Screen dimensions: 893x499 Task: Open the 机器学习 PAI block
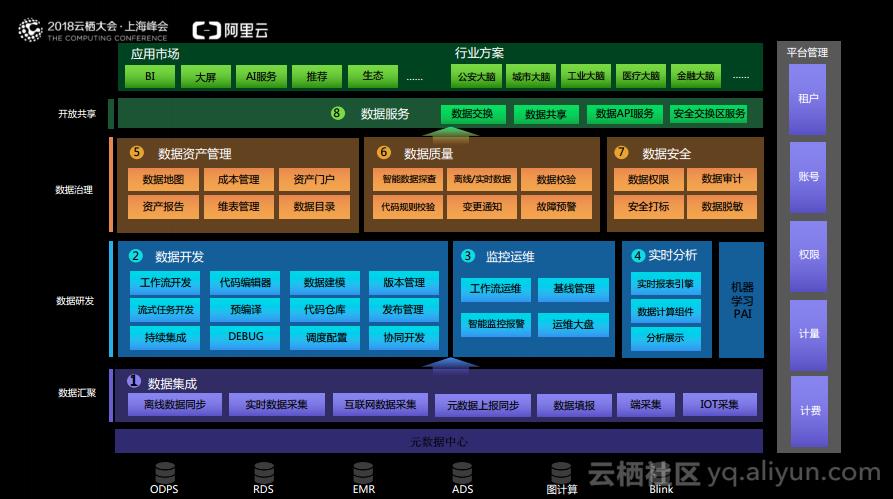(742, 300)
